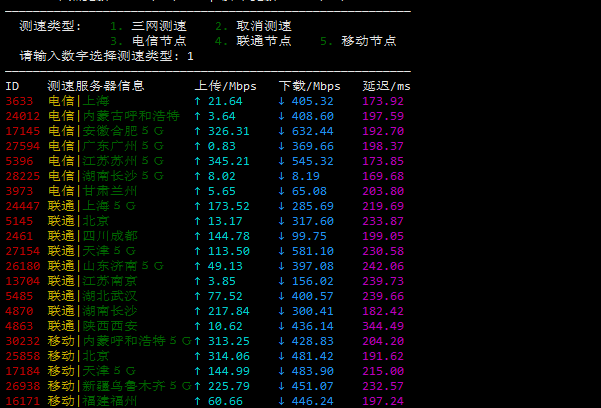Screen dimensions: 601x408
Task: Click download value 632.44
Action: click(312, 131)
